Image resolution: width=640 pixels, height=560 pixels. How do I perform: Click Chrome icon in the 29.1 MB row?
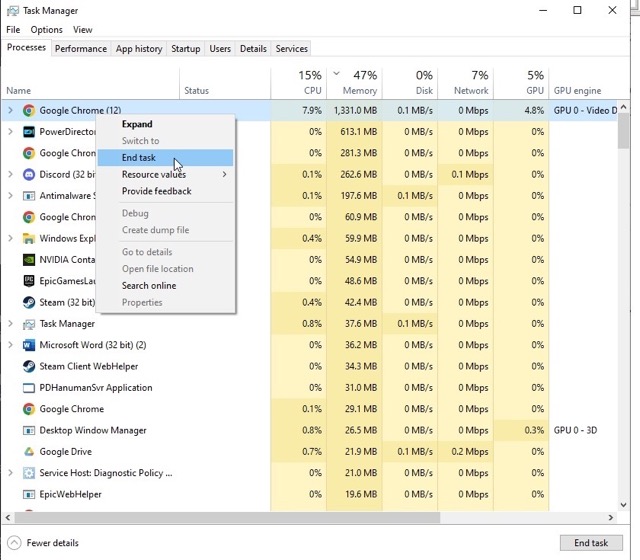tap(29, 409)
